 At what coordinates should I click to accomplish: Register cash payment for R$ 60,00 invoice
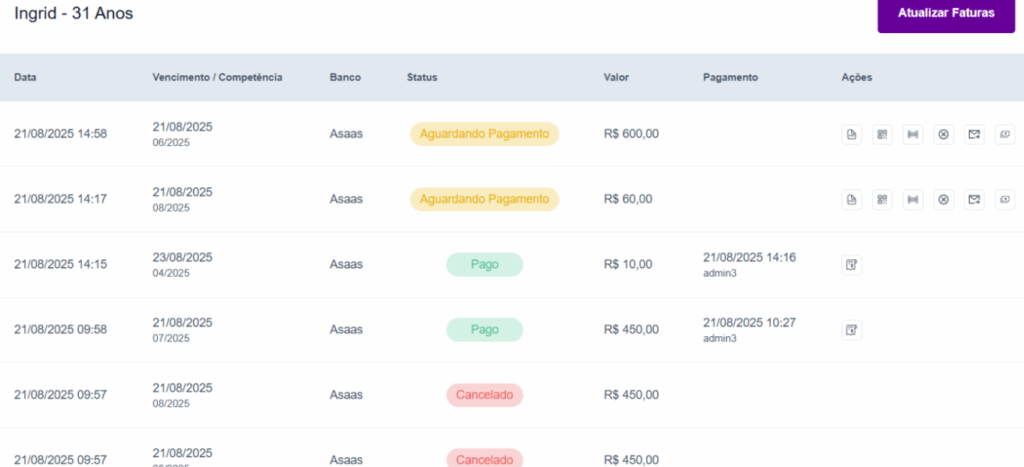coord(1004,200)
